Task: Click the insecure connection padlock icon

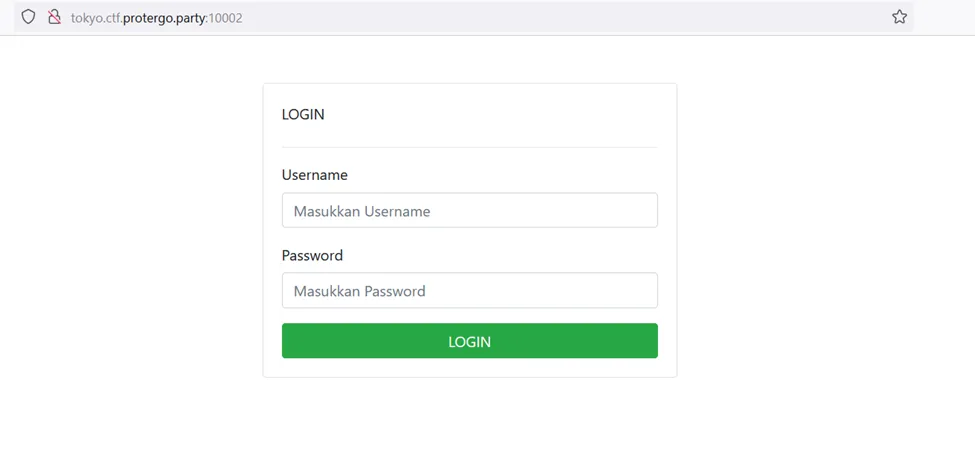Action: [x=54, y=17]
